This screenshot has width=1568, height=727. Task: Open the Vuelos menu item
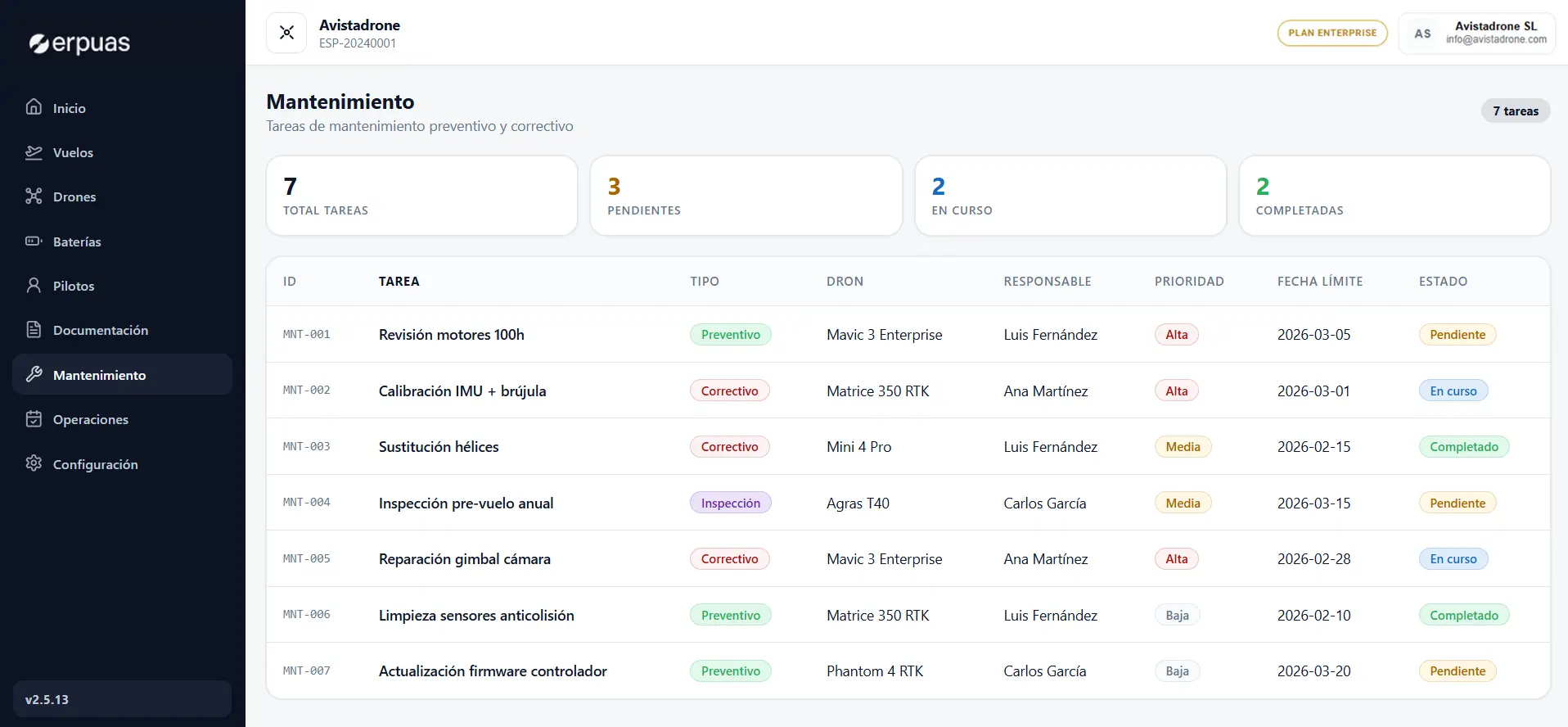pos(73,152)
